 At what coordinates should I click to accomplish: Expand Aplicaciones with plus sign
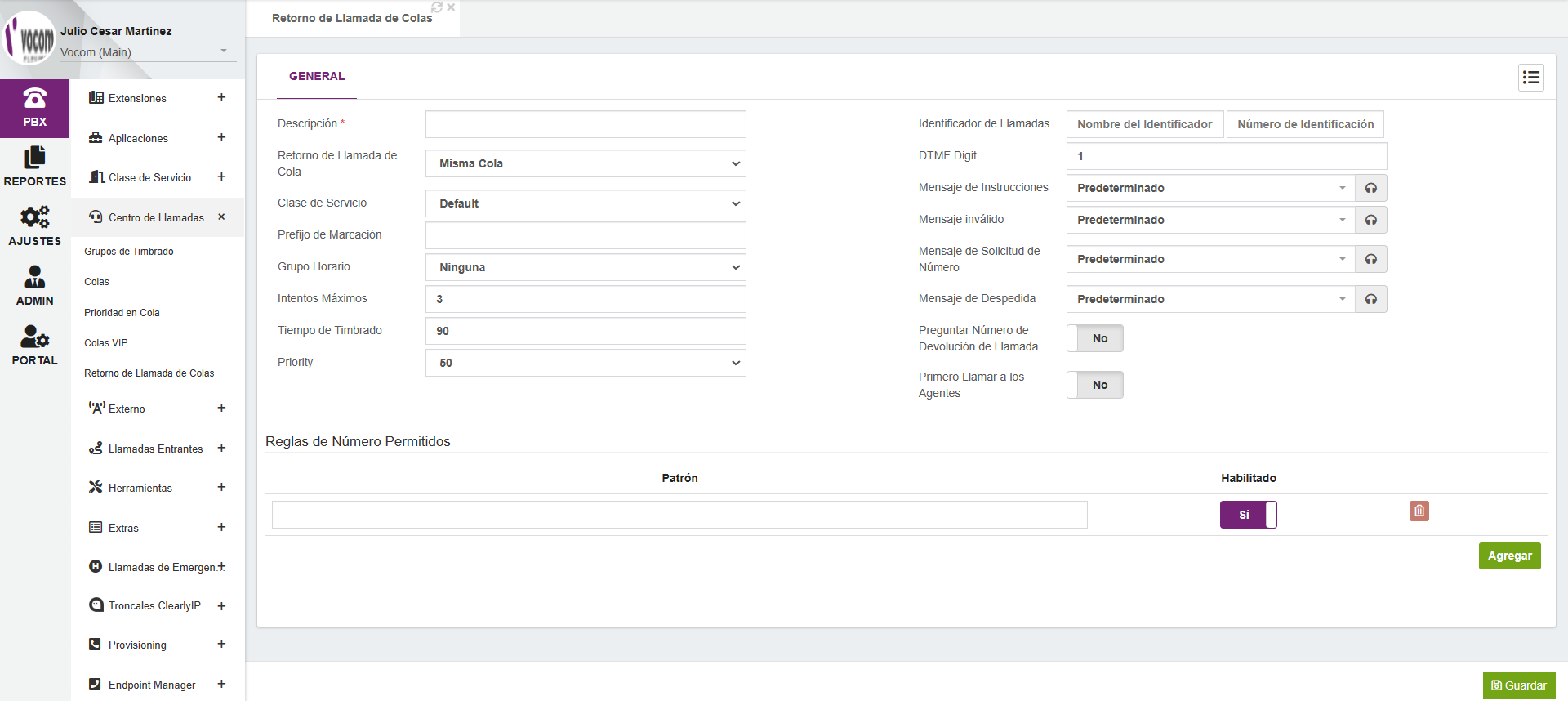point(221,137)
